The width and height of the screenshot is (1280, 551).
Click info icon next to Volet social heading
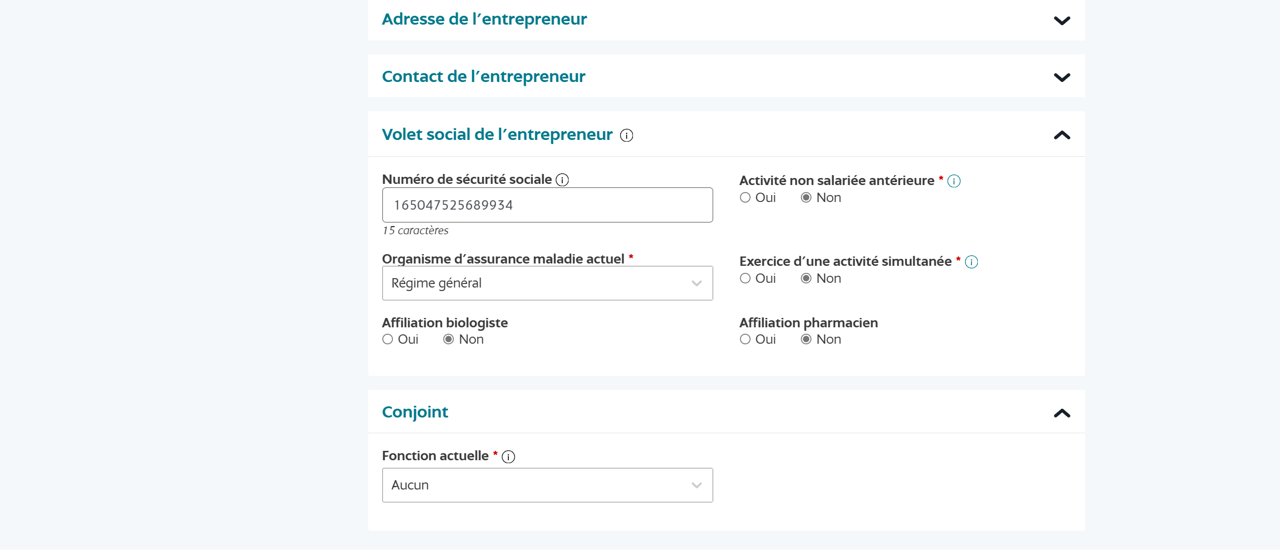click(627, 136)
